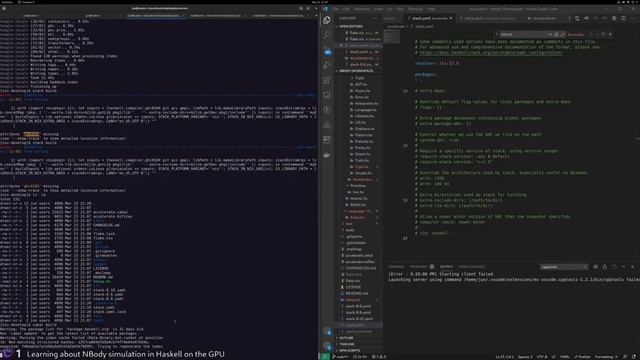Switch to the Output panel tab
Image resolution: width=640 pixels, height=360 pixels.
pyautogui.click(x=446, y=267)
